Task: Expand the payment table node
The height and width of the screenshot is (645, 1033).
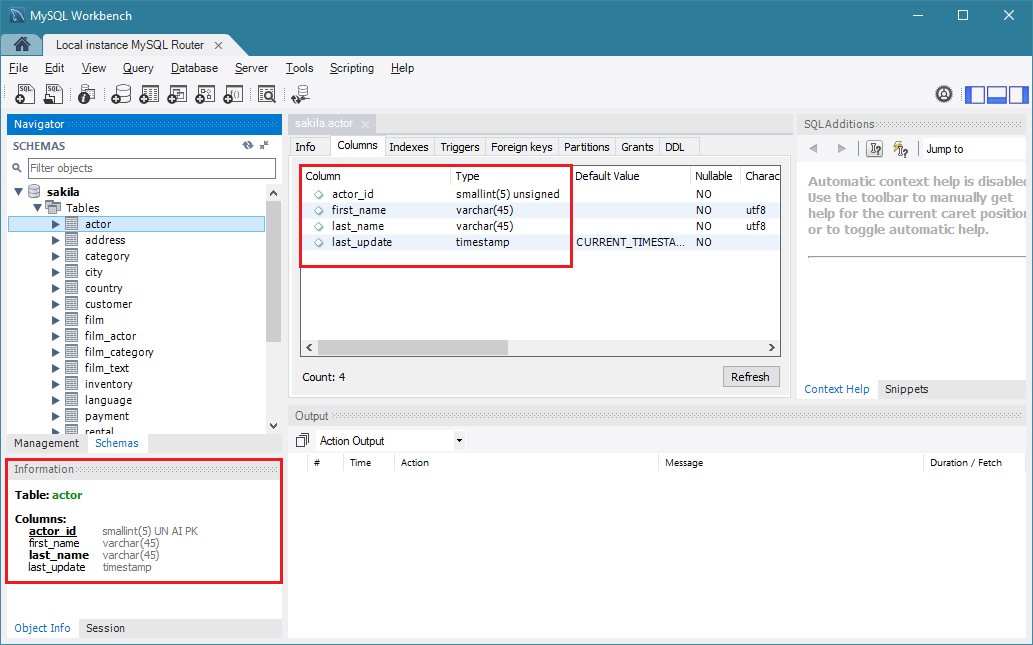Action: tap(56, 416)
